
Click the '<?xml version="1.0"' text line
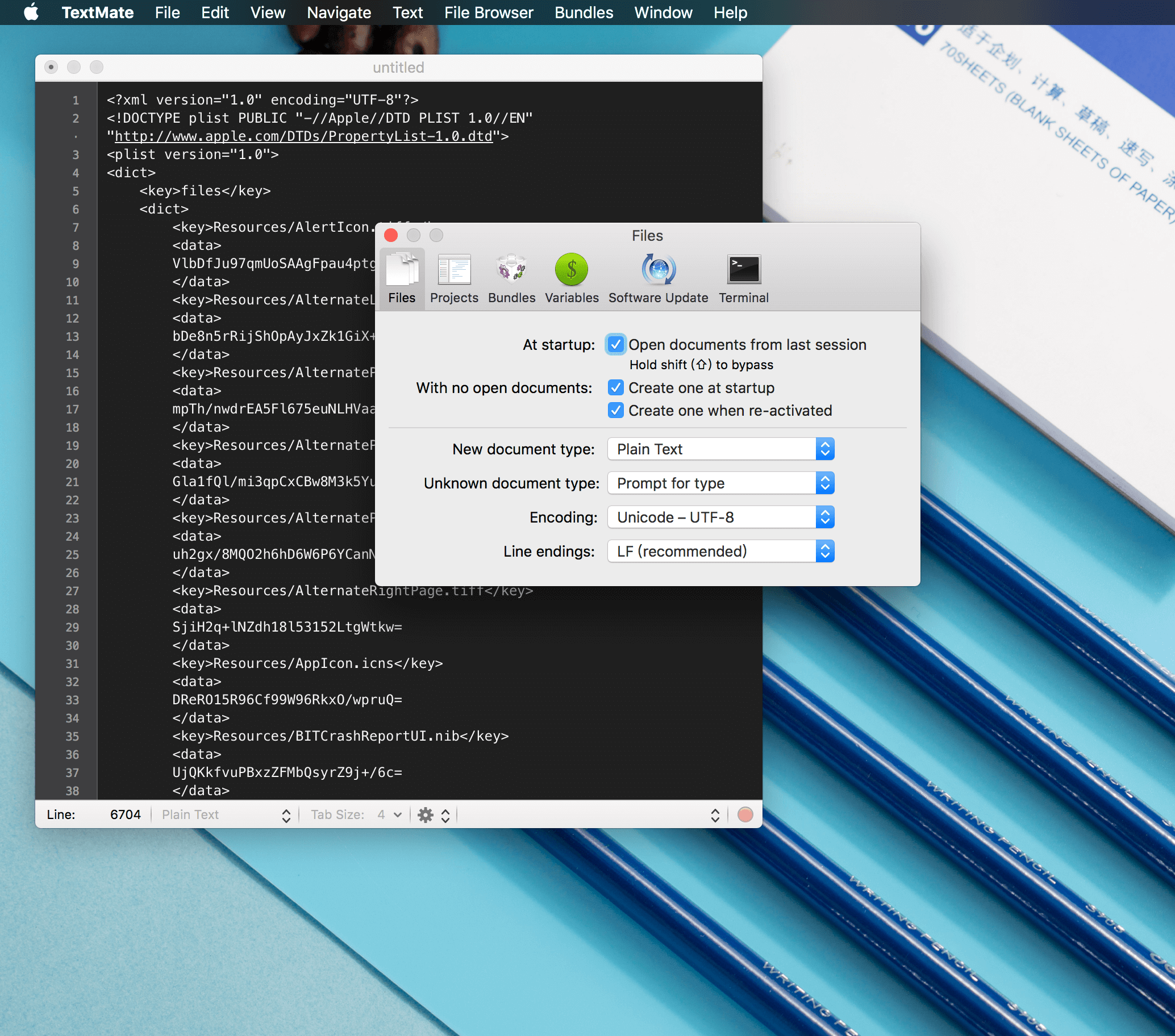click(x=262, y=100)
